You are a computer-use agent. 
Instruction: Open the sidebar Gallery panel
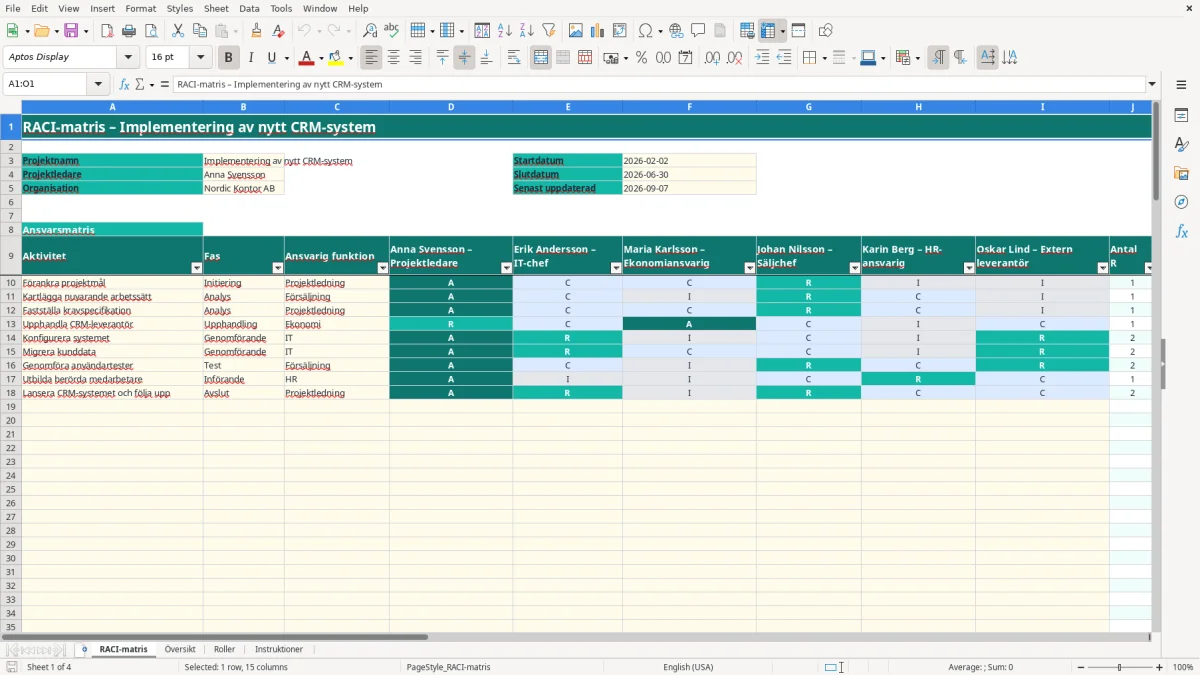click(1181, 173)
